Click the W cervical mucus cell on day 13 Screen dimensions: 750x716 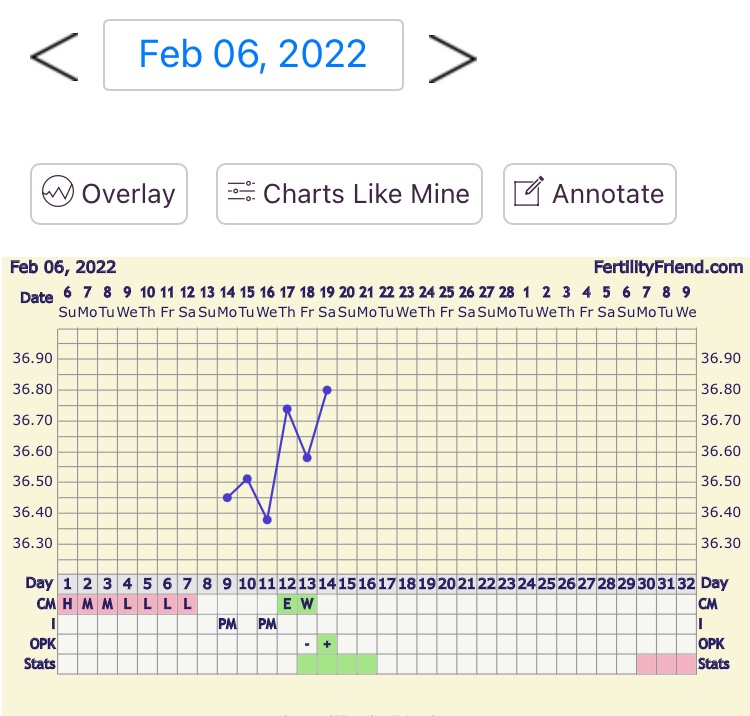307,603
